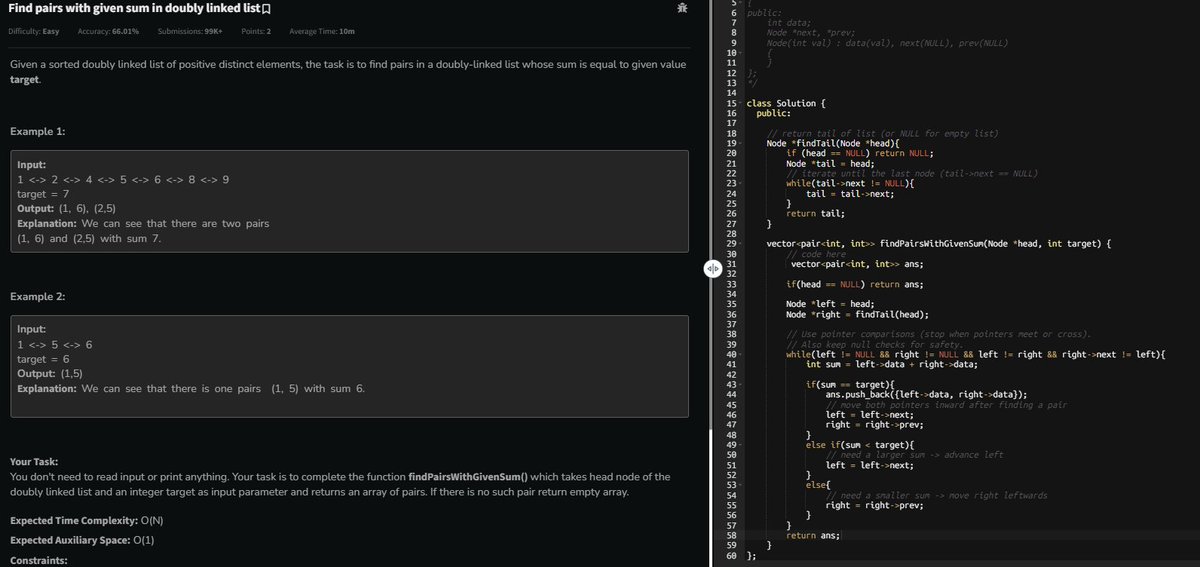
Task: Collapse the else block at line 53
Action: (x=741, y=484)
